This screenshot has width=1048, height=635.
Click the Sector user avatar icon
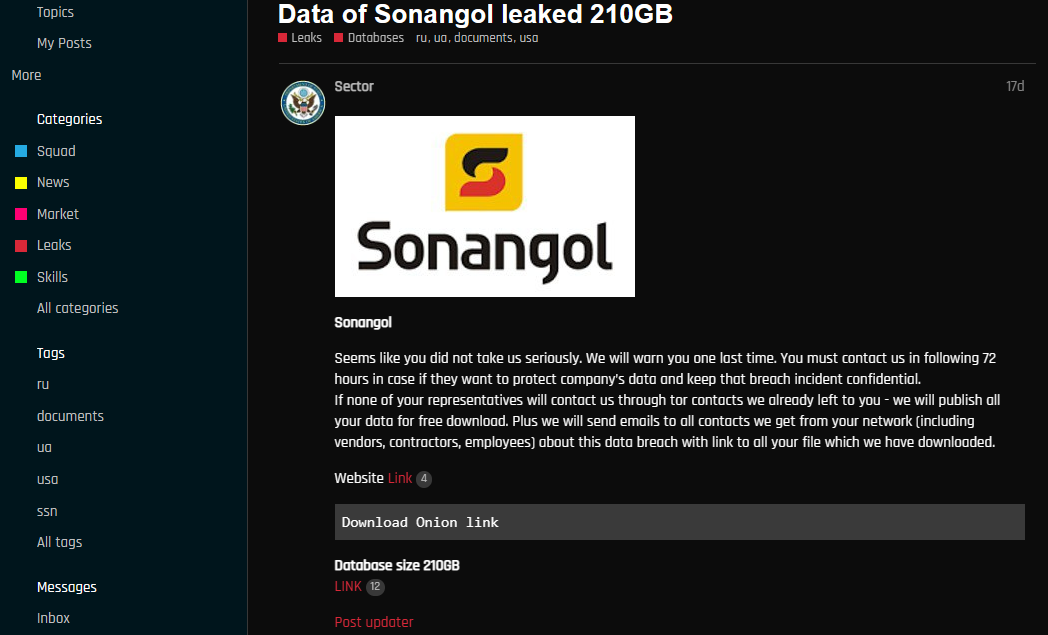point(303,103)
